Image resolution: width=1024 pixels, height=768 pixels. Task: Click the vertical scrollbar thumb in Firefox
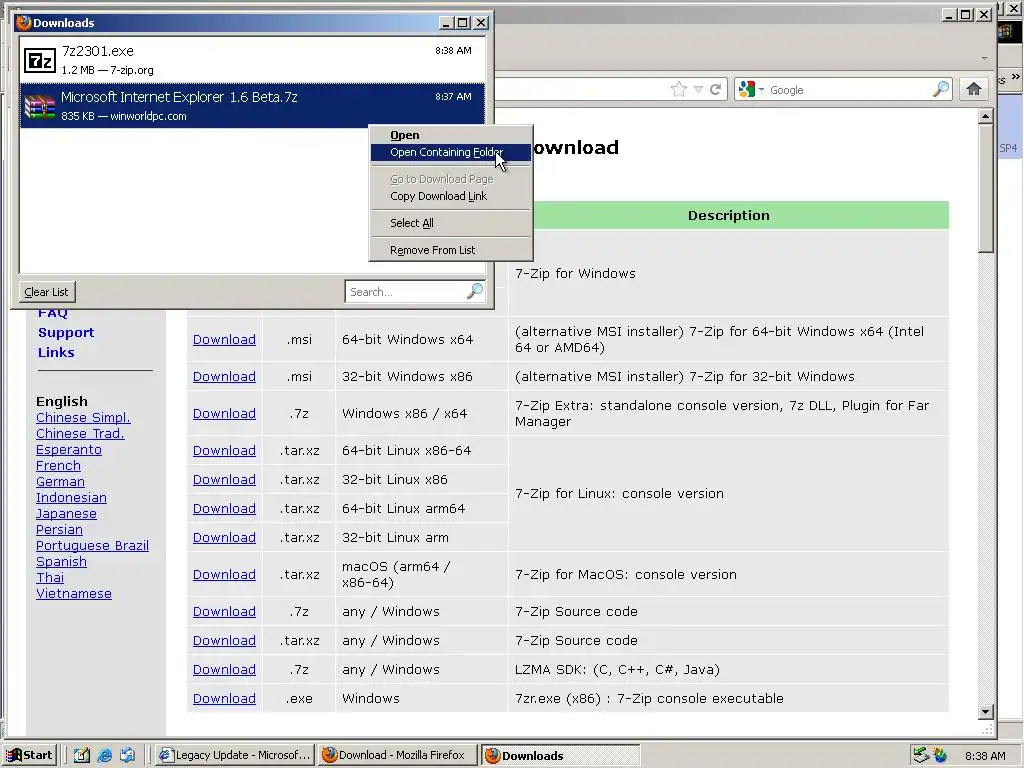[x=985, y=188]
